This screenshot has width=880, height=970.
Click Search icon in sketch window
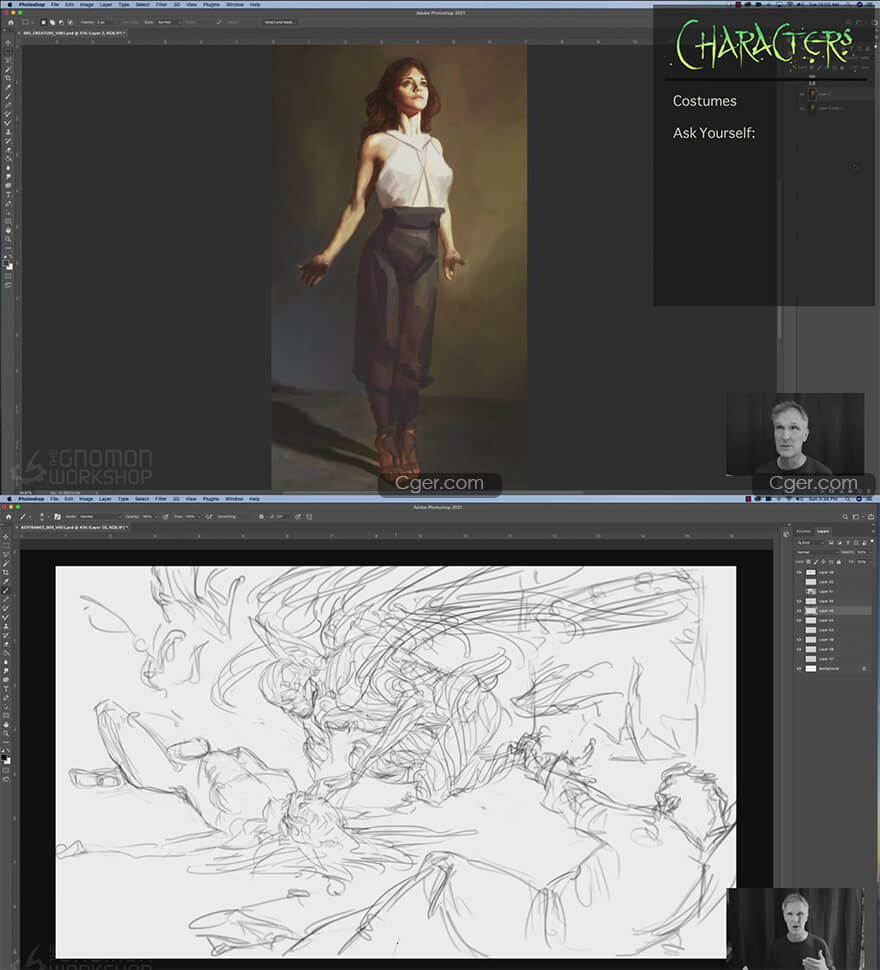(x=845, y=517)
